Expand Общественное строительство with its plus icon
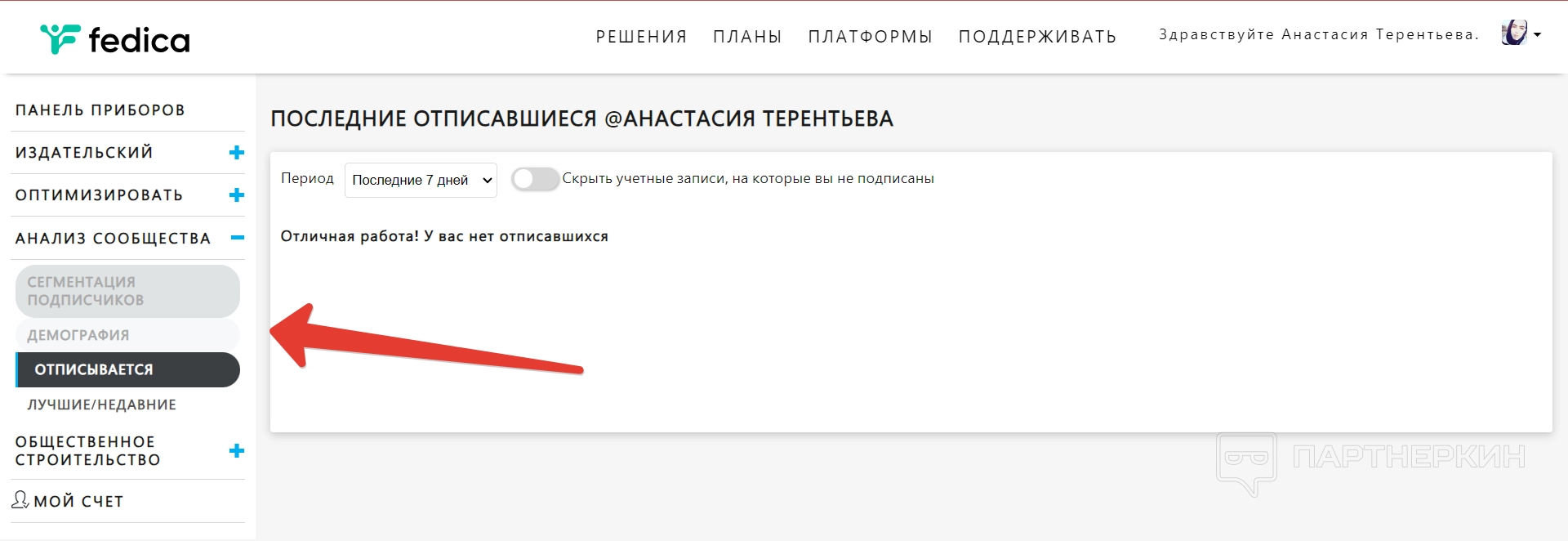The height and width of the screenshot is (541, 1568). pos(237,451)
